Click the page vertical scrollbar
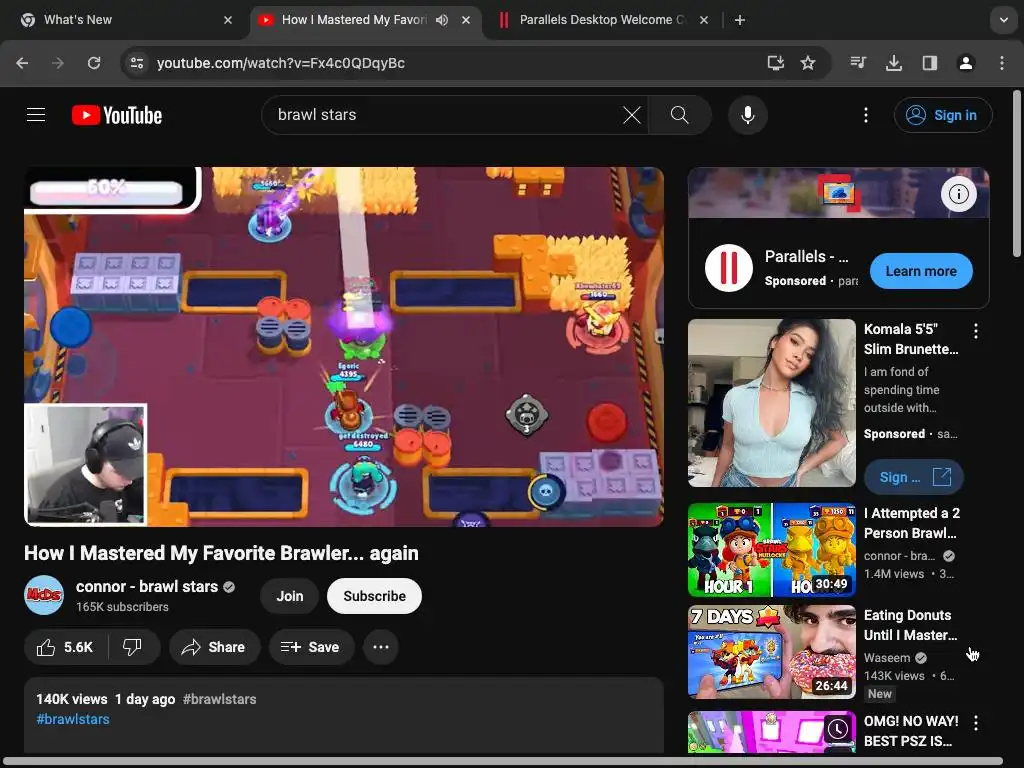 [x=1016, y=174]
